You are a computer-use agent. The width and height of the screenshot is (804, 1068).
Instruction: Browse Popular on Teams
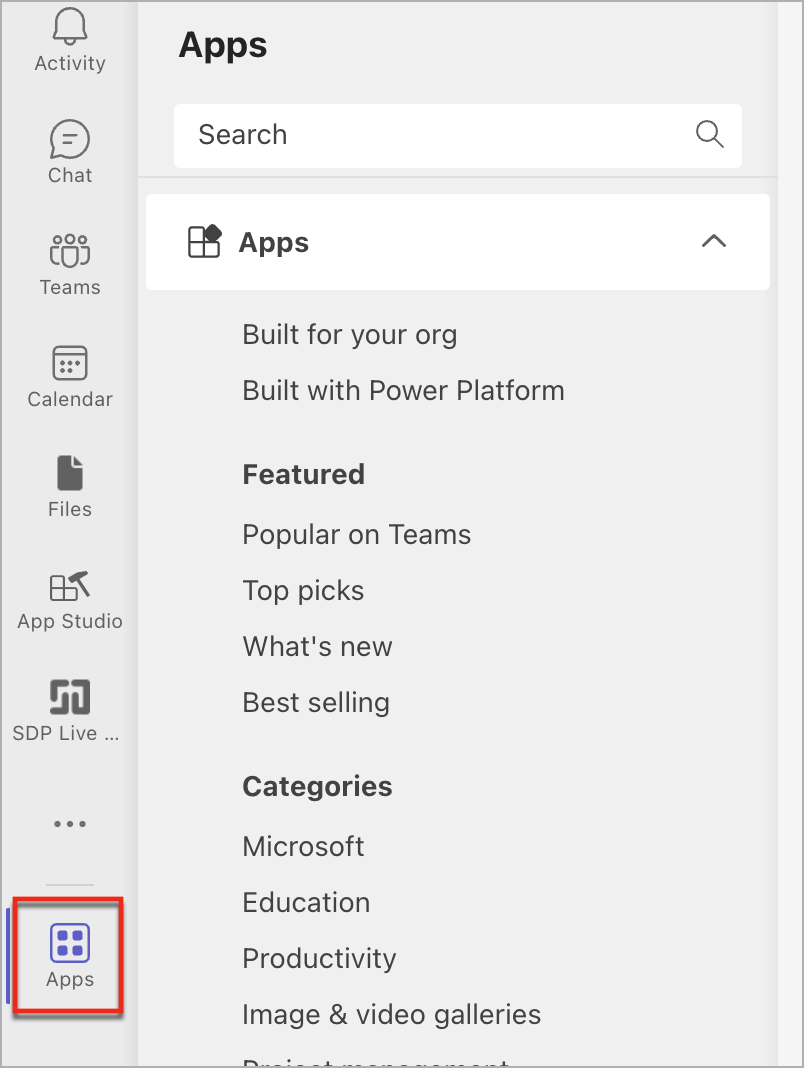356,534
